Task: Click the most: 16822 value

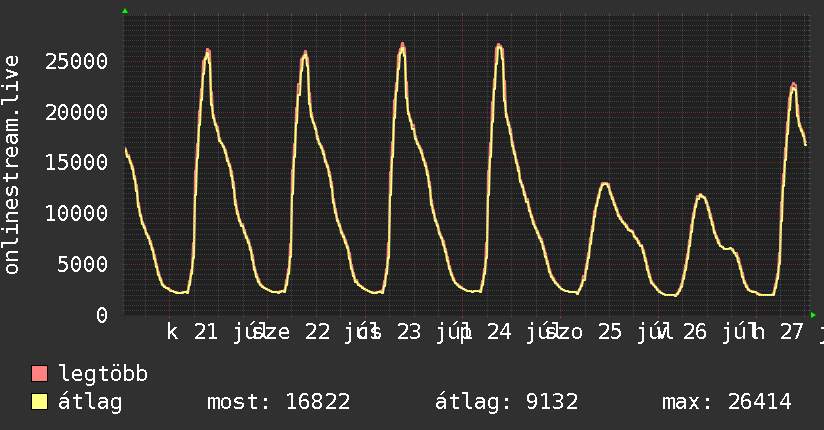Action: coord(279,402)
